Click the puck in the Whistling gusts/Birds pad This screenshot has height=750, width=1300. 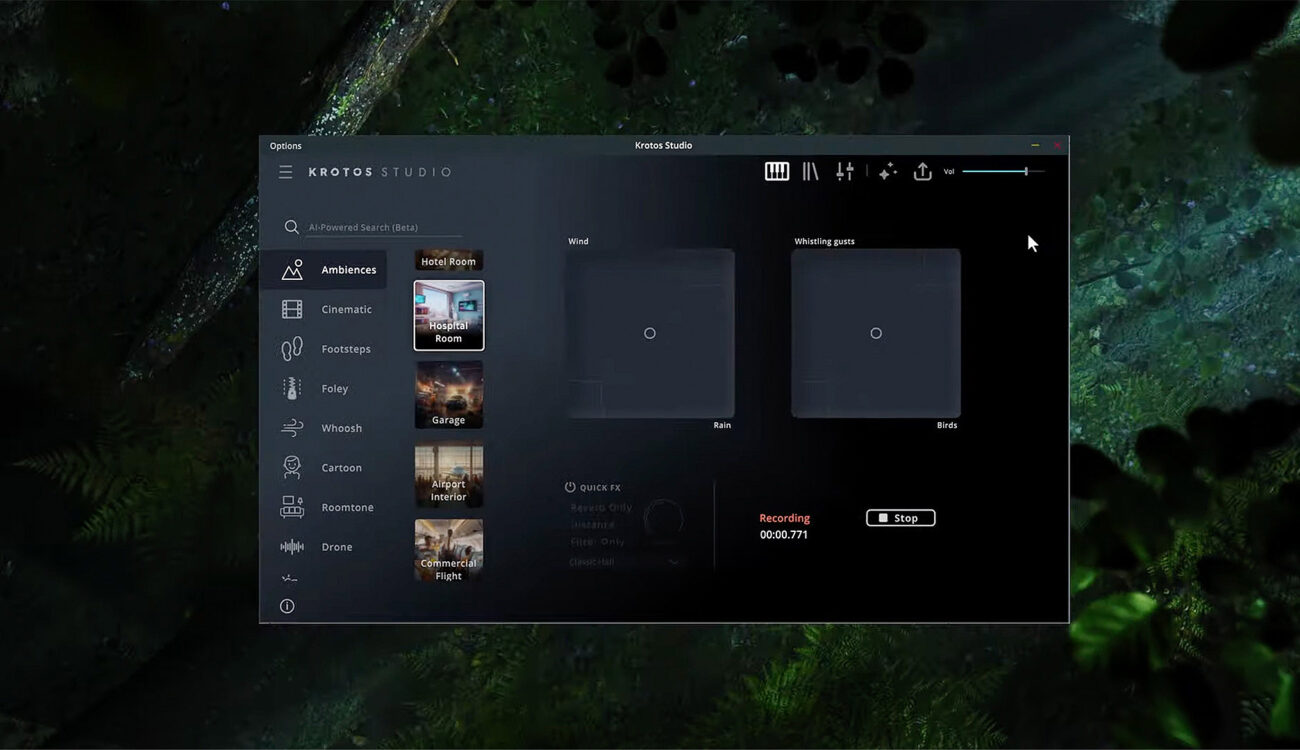876,333
